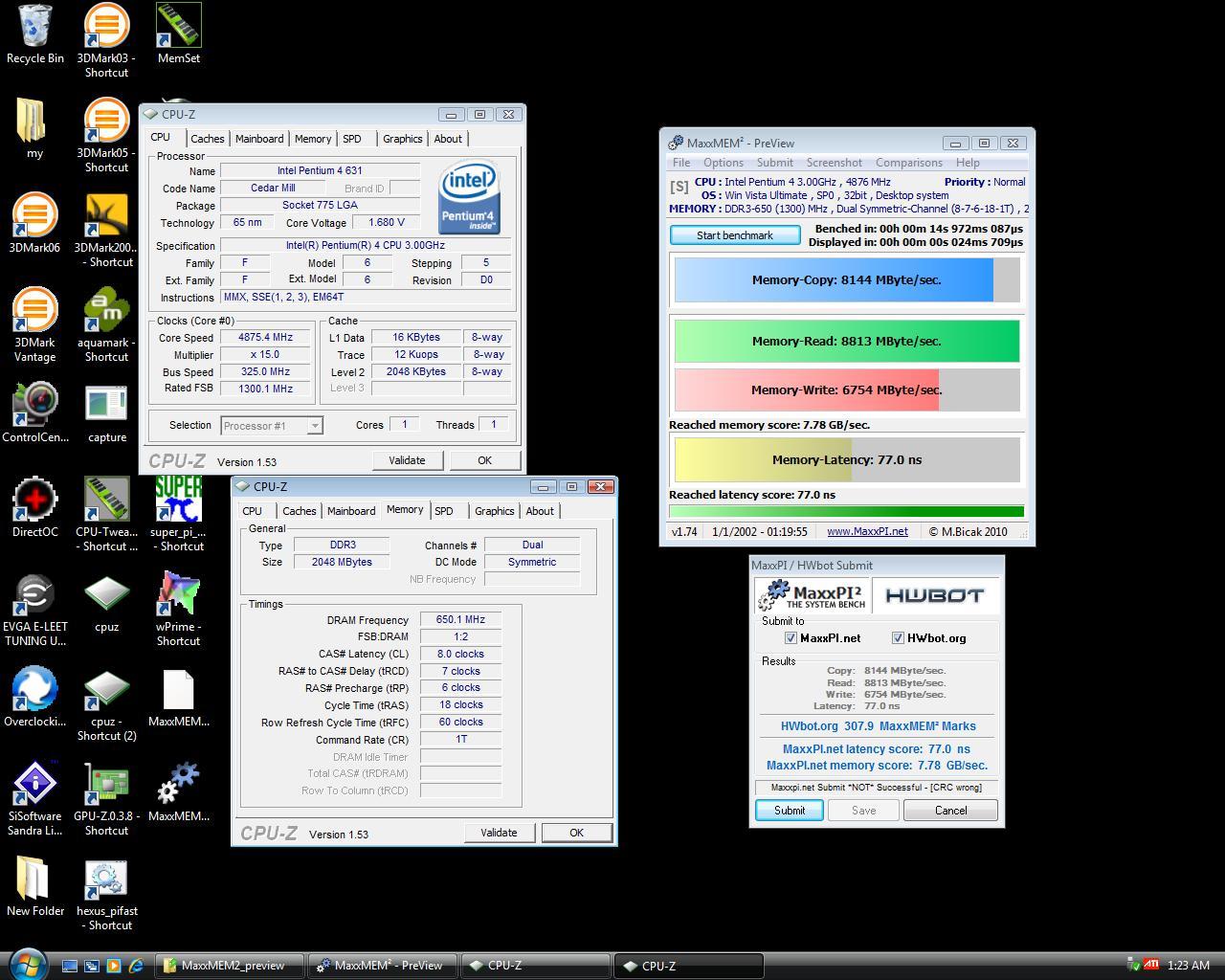Click OK in lower CPU-Z Memory window
Image resolution: width=1225 pixels, height=980 pixels.
tap(576, 833)
